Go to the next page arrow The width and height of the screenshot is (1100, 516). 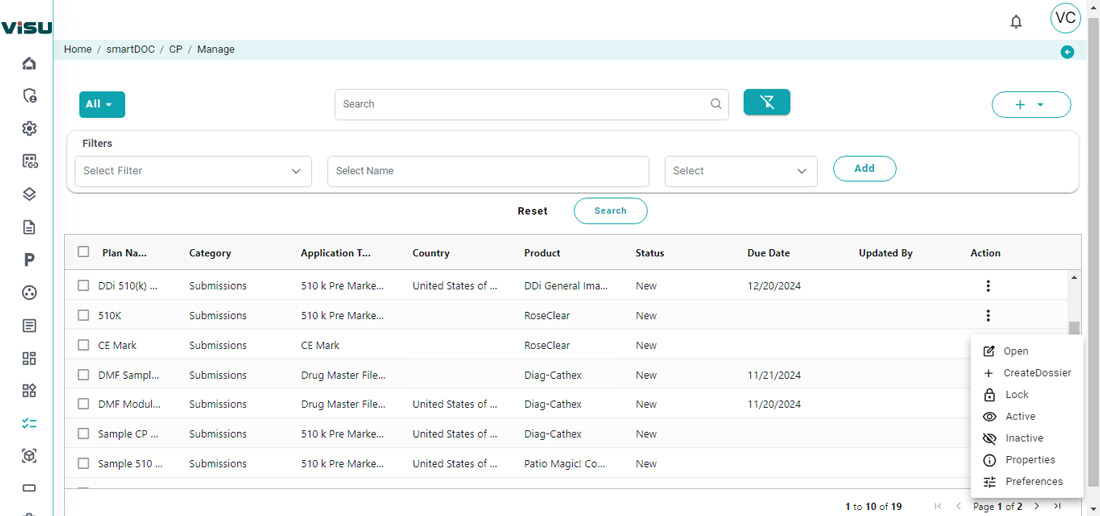click(x=1037, y=507)
